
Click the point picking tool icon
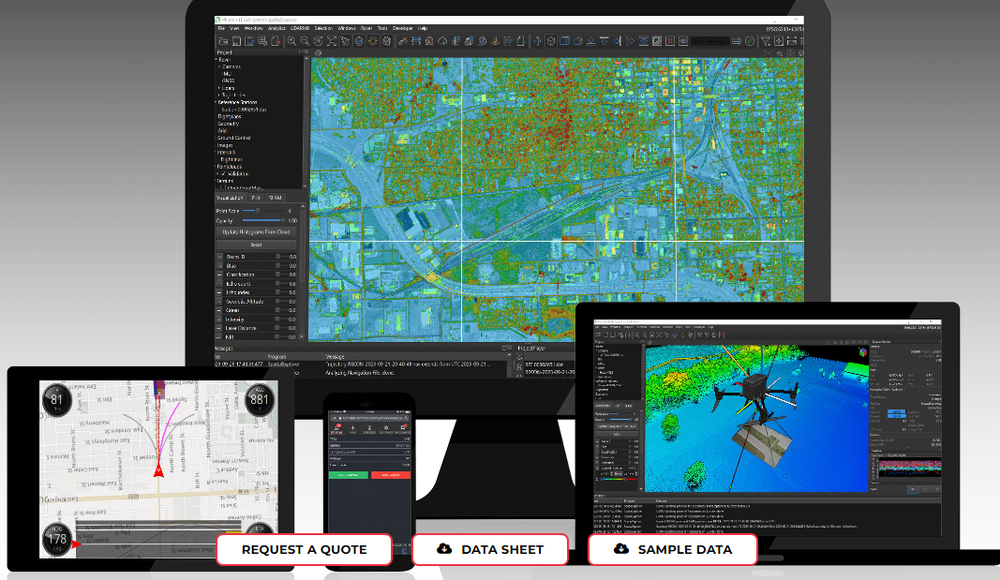coord(345,41)
